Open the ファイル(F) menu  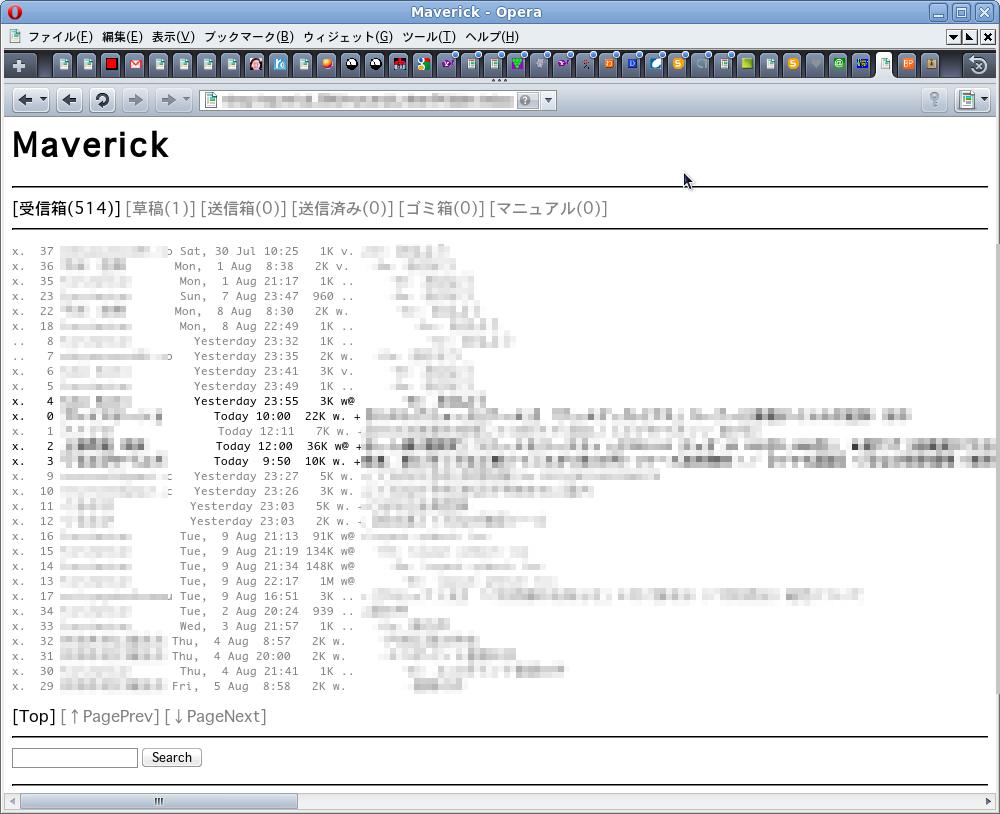59,37
